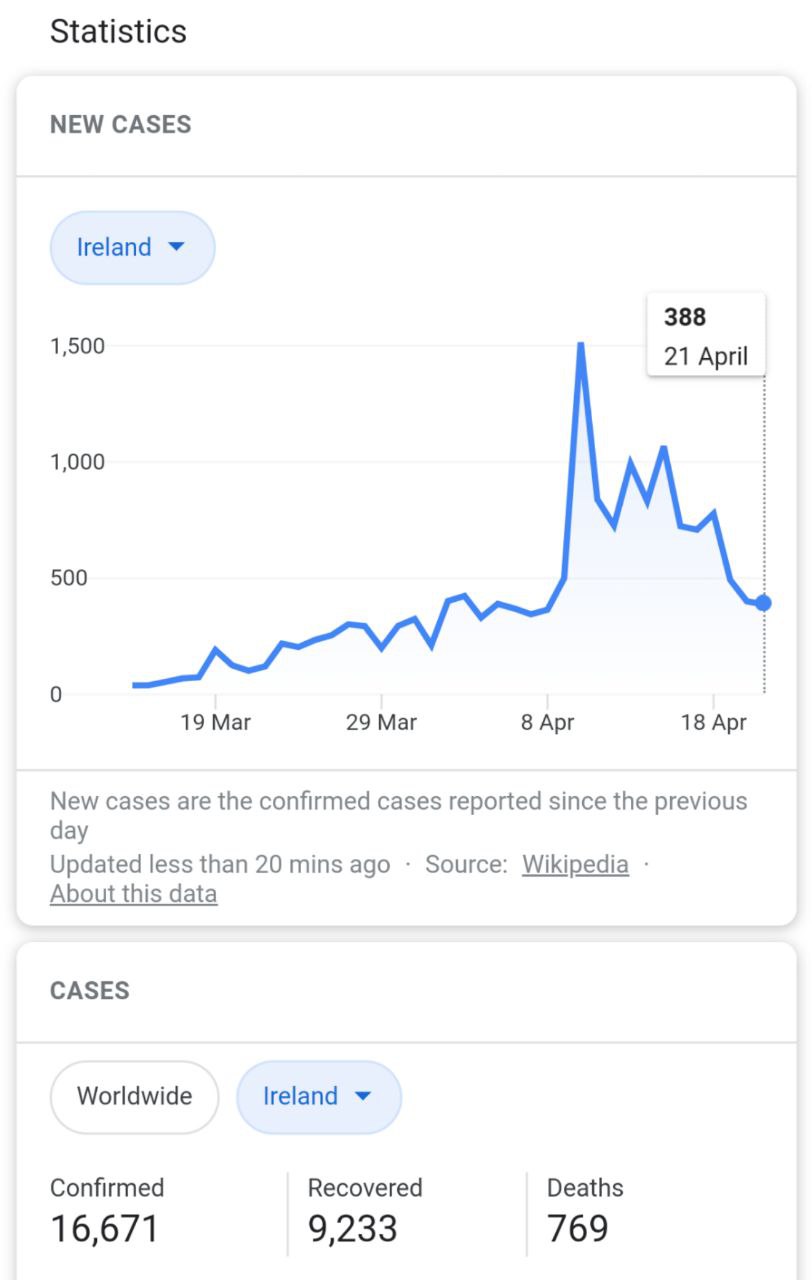Click the arrow on New Cases Ireland chip

tap(177, 247)
